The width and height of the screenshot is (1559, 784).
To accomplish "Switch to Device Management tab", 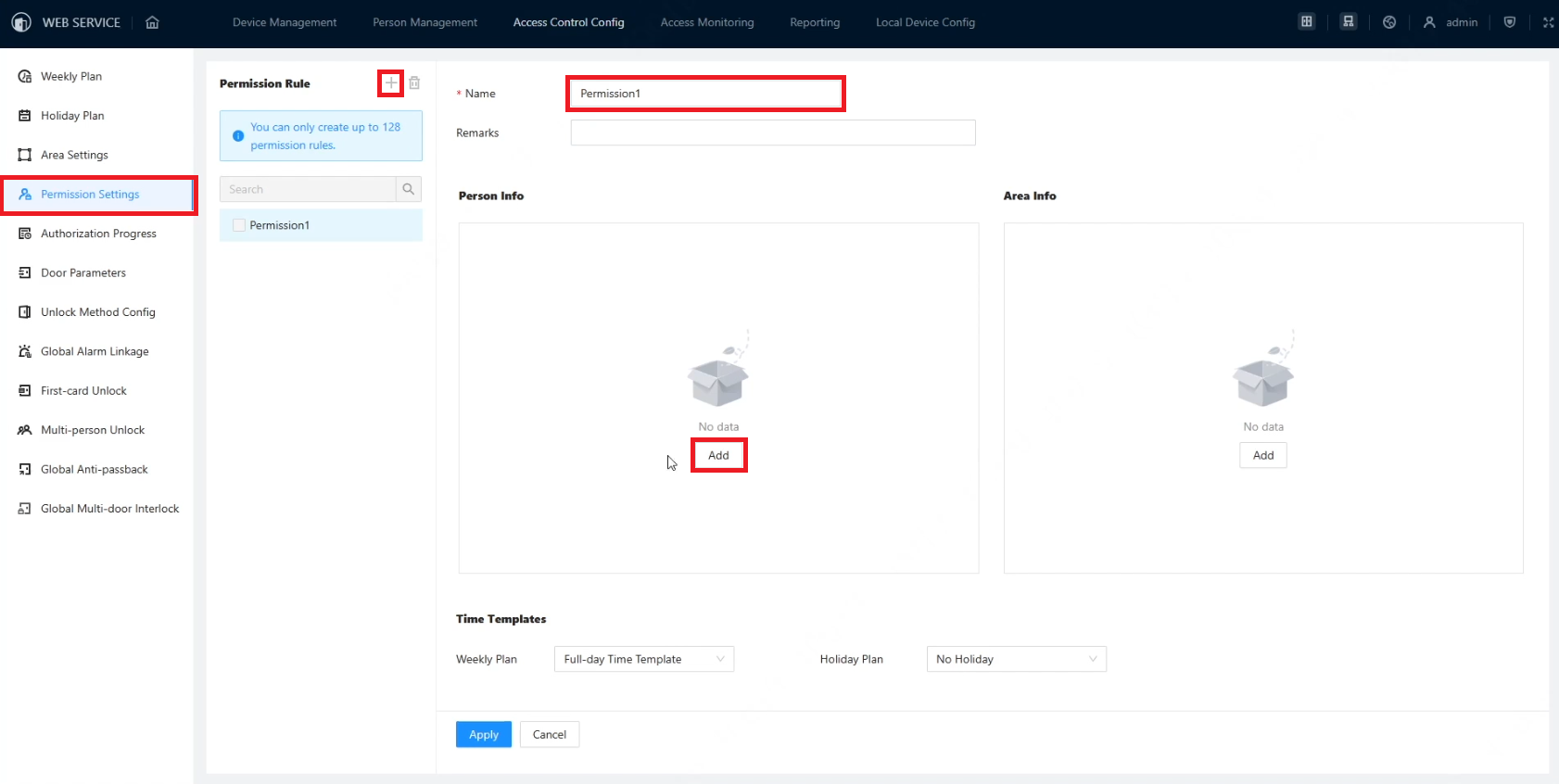I will tap(285, 22).
